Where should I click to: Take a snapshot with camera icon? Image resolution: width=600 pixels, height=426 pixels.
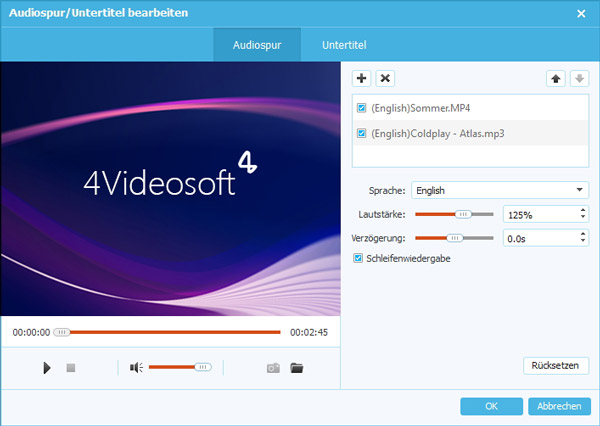(x=273, y=368)
